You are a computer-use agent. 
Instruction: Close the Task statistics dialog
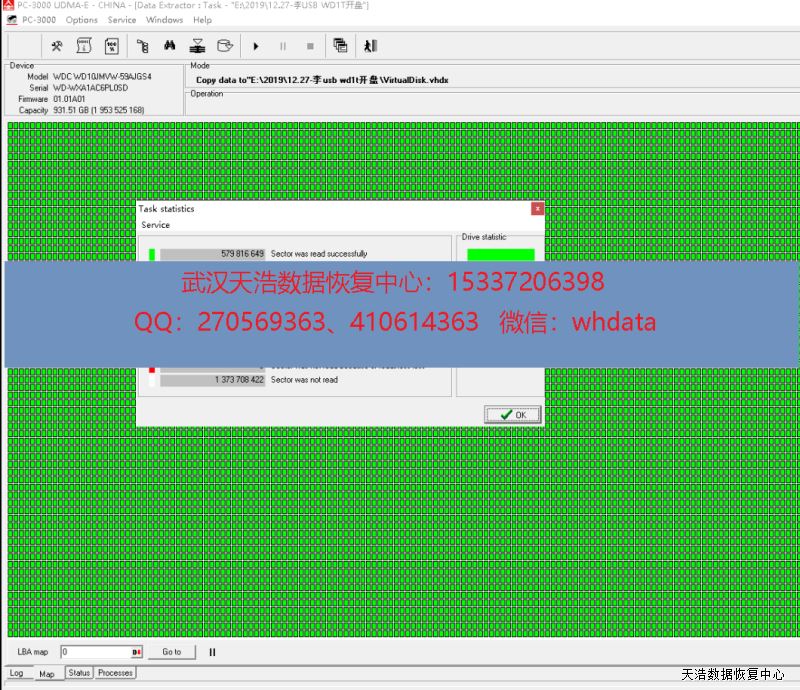point(537,209)
